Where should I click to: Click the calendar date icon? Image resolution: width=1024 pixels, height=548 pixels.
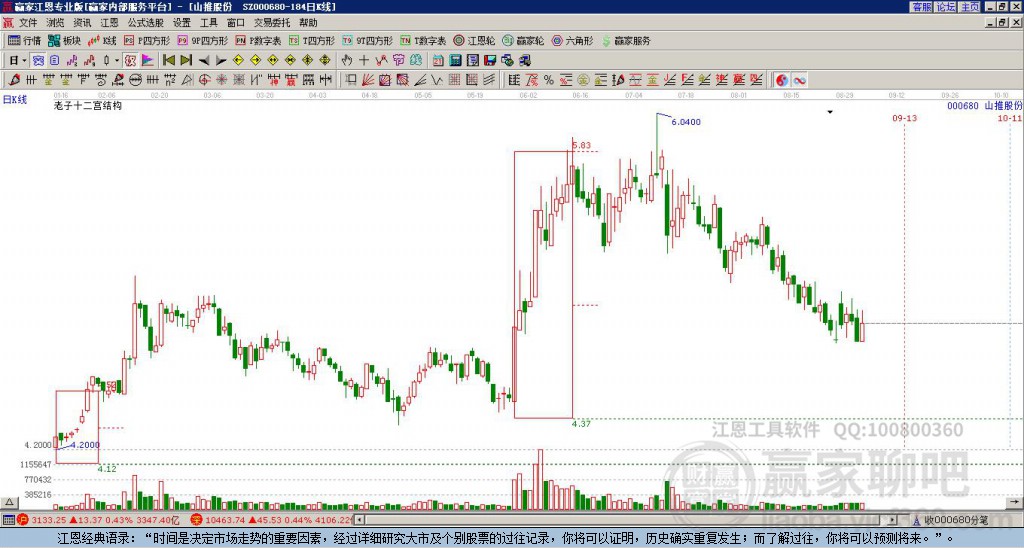point(438,60)
